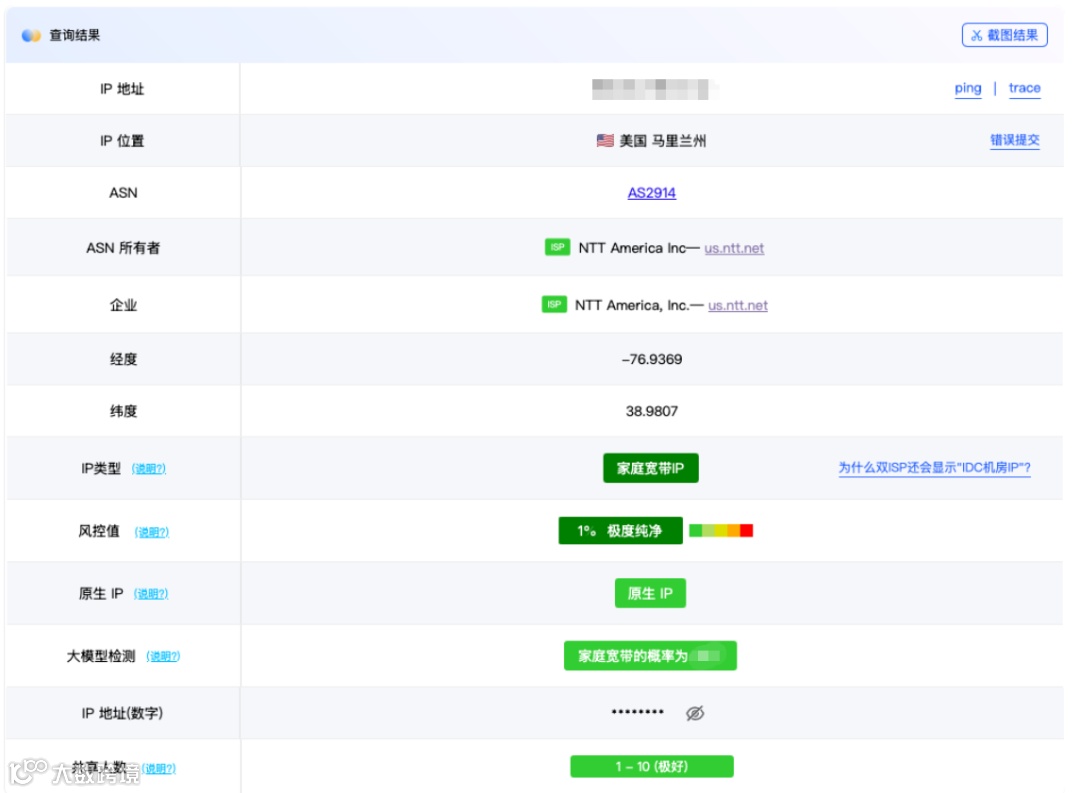Image resolution: width=1080 pixels, height=793 pixels.
Task: Click the 经度 row label
Action: point(123,359)
